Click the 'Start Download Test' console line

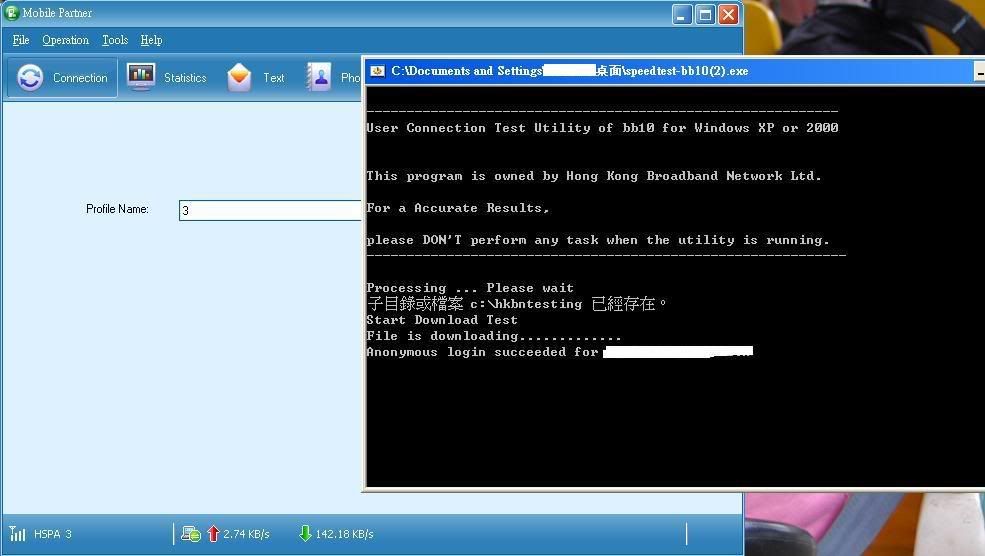tap(442, 320)
